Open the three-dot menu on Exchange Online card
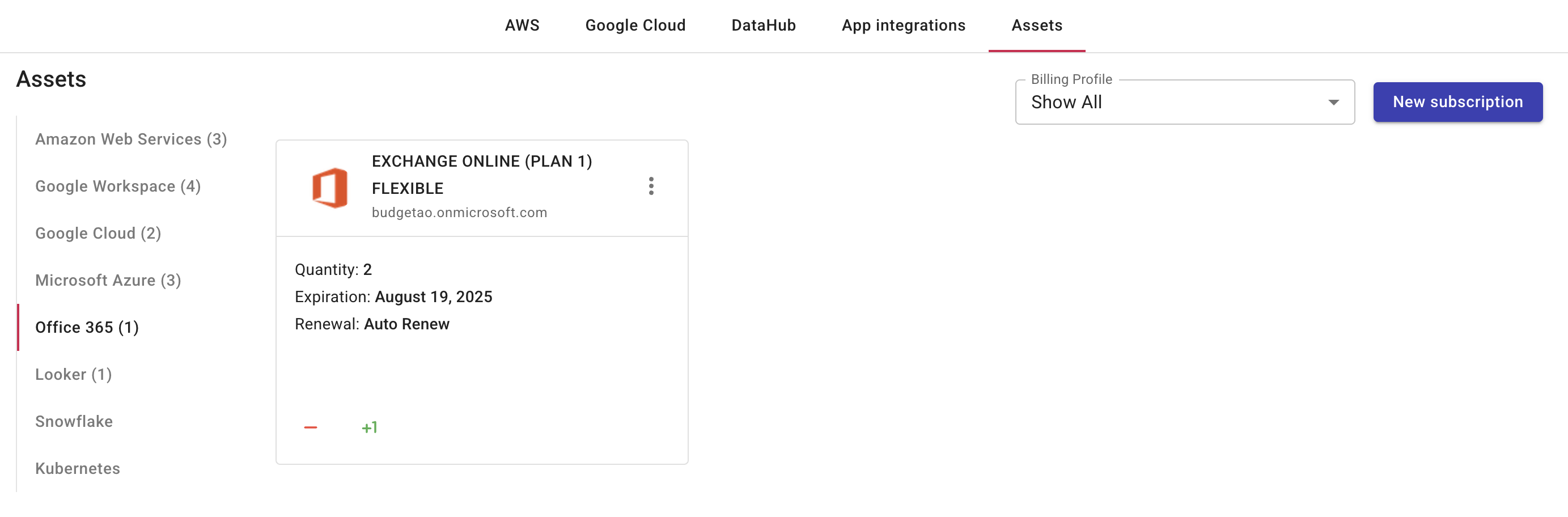The height and width of the screenshot is (517, 1568). coord(651,187)
